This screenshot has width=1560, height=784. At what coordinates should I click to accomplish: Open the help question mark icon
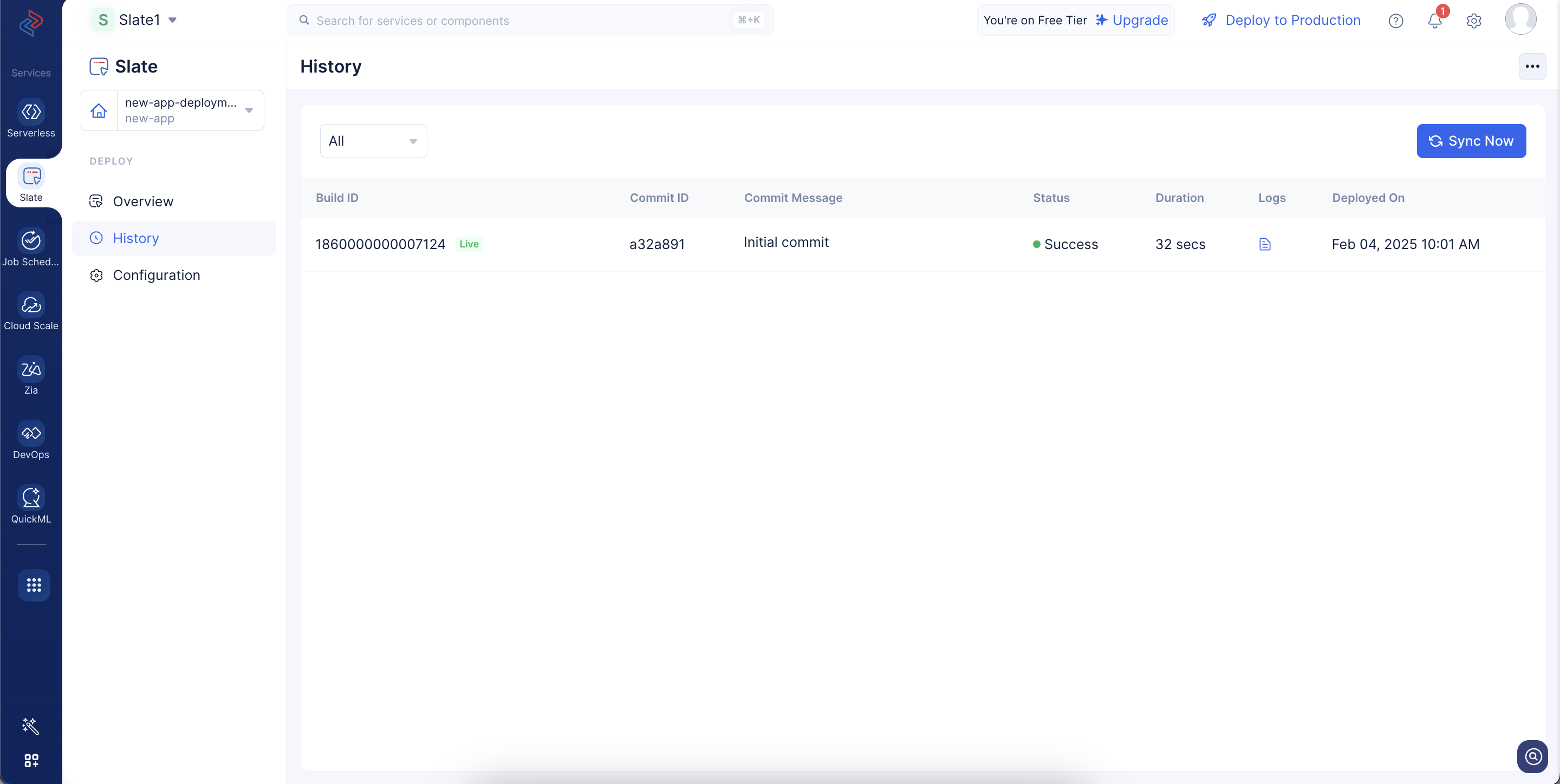1396,21
